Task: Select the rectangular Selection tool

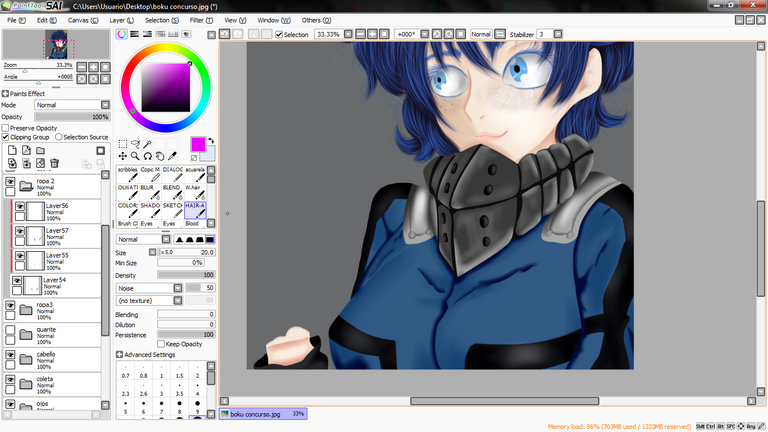Action: coord(123,144)
